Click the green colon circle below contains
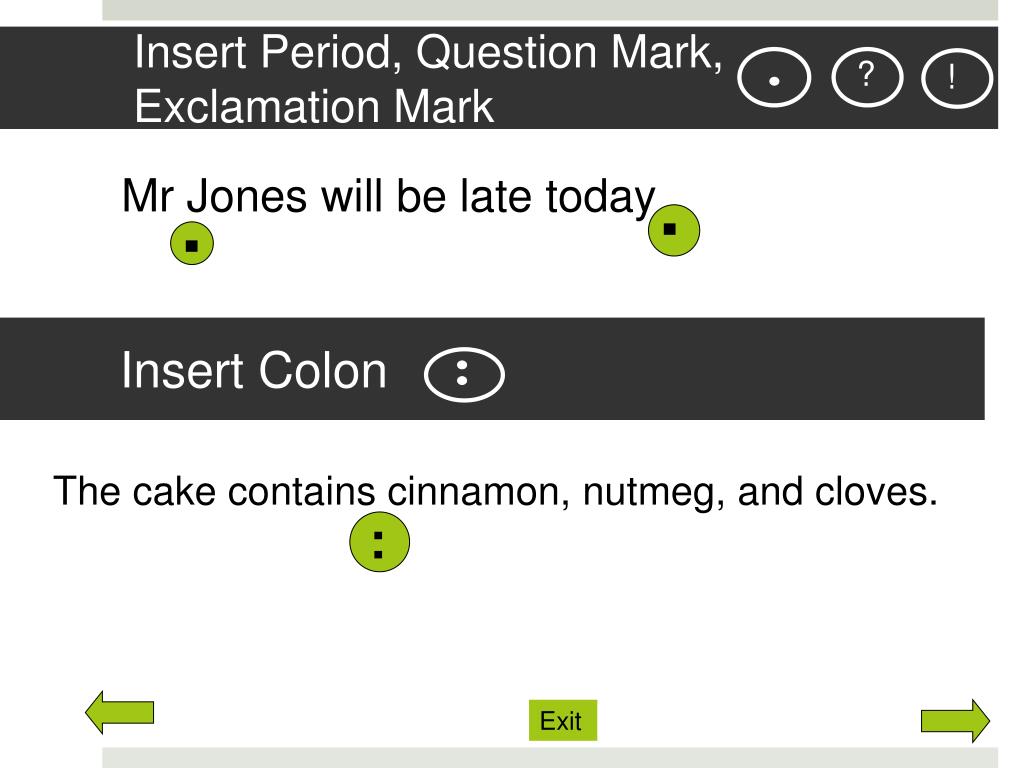The width and height of the screenshot is (1024, 768). tap(379, 542)
